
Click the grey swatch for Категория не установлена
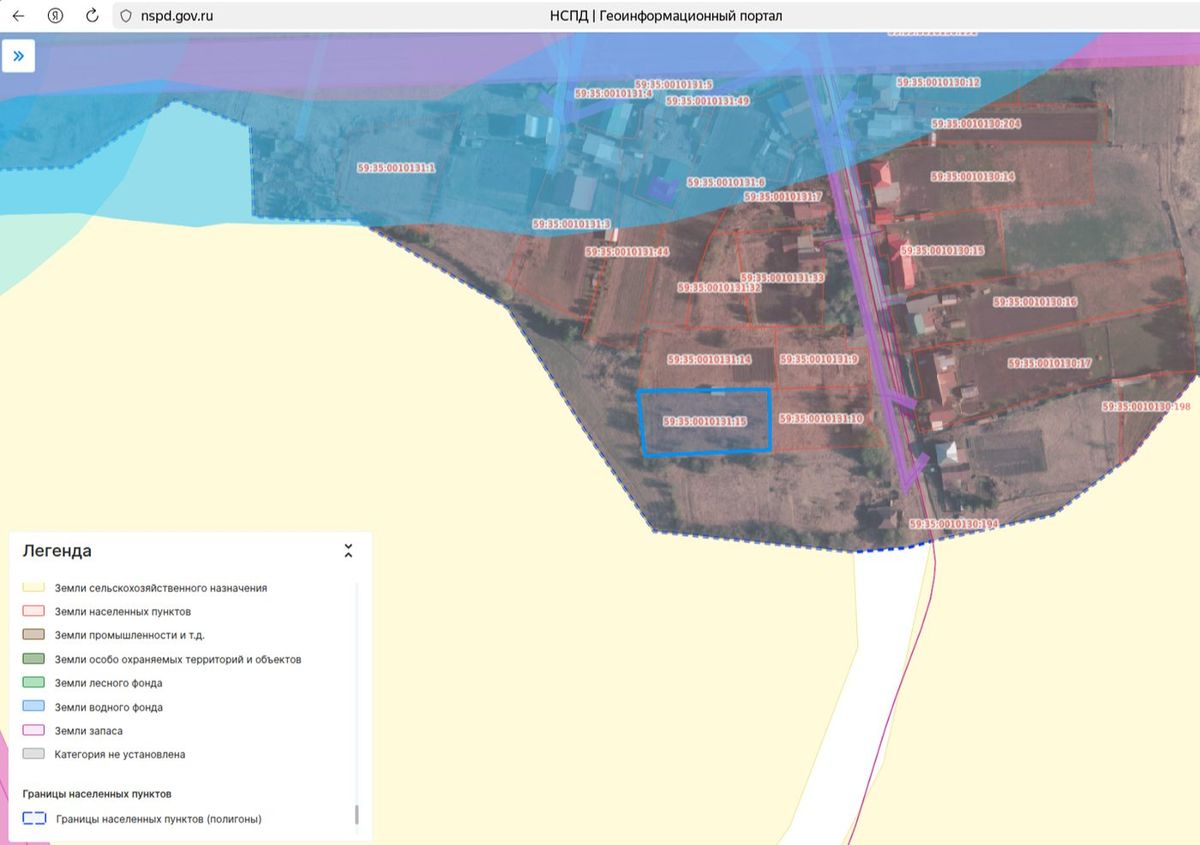pos(34,755)
